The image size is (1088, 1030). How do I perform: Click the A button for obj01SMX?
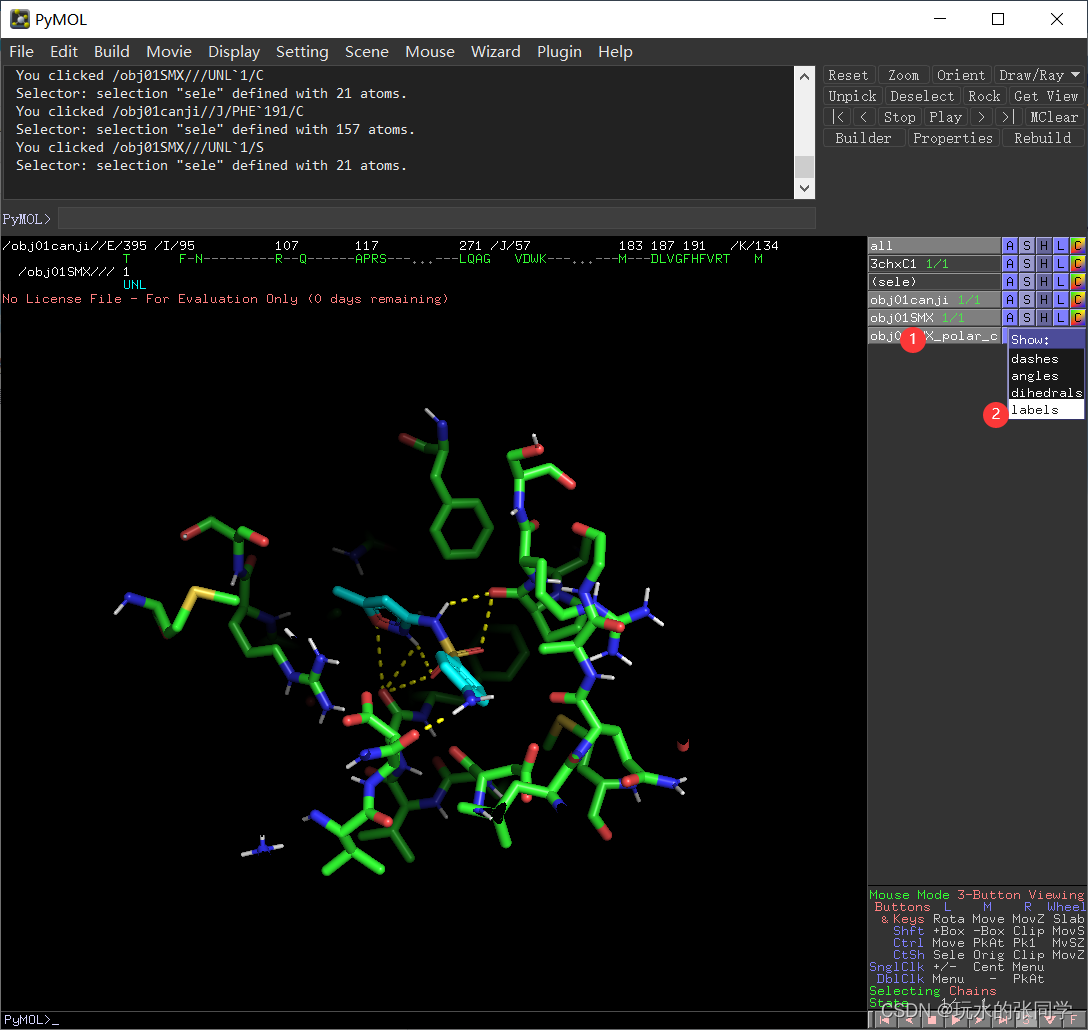pyautogui.click(x=1010, y=318)
